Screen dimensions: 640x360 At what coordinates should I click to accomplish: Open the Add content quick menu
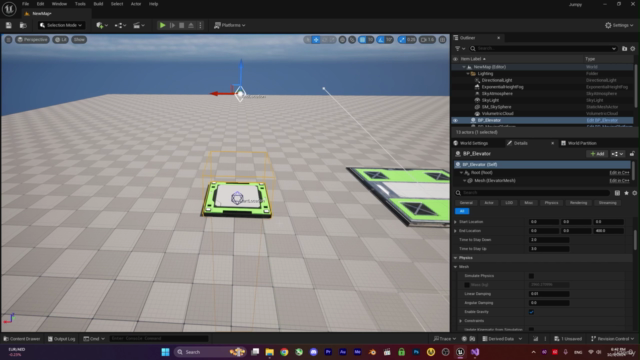102,25
